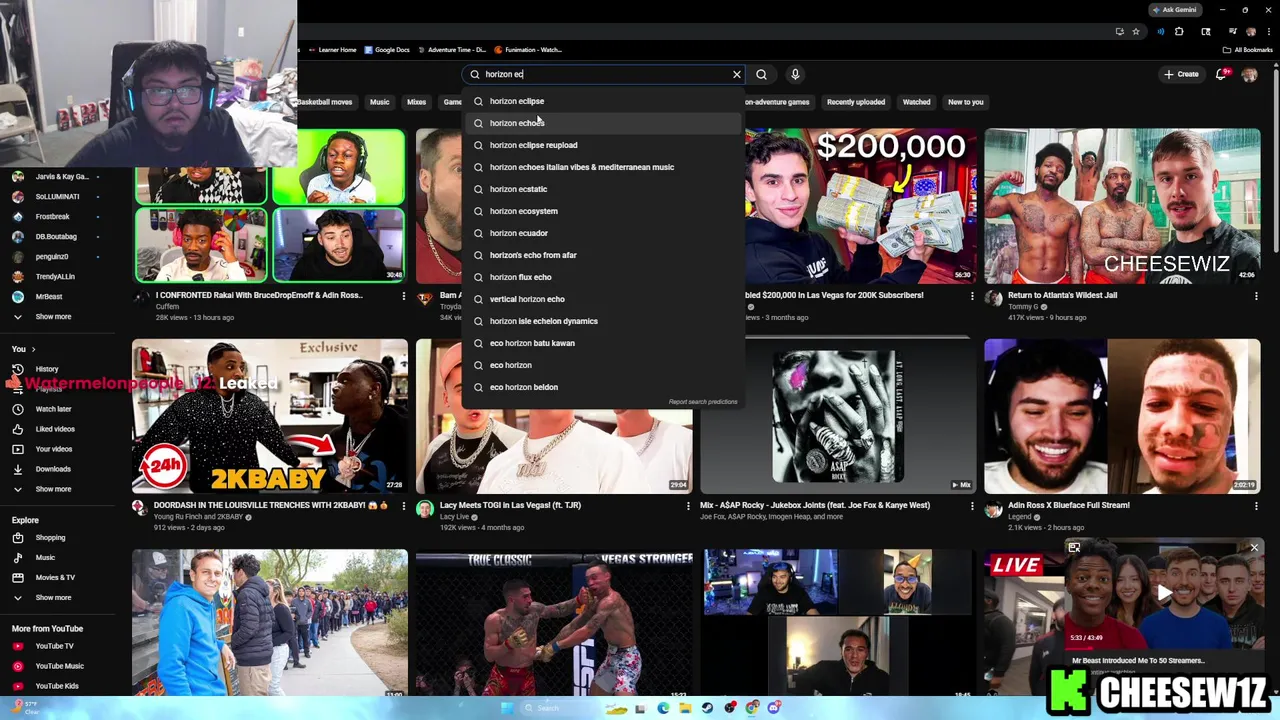
Task: Expand Show more under the You section
Action: (53, 489)
